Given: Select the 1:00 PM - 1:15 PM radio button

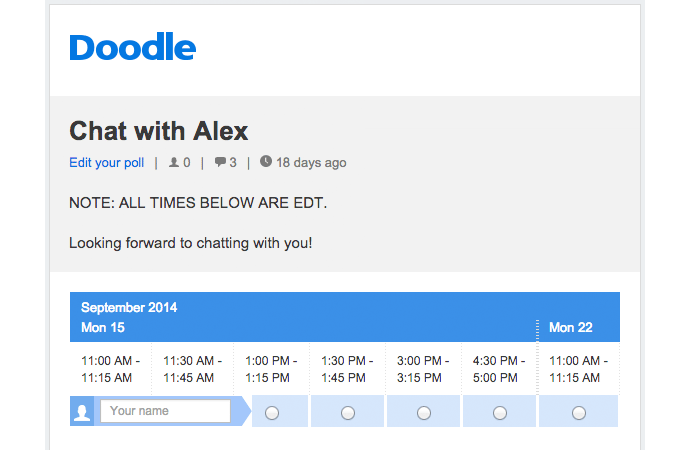Looking at the screenshot, I should coord(272,412).
